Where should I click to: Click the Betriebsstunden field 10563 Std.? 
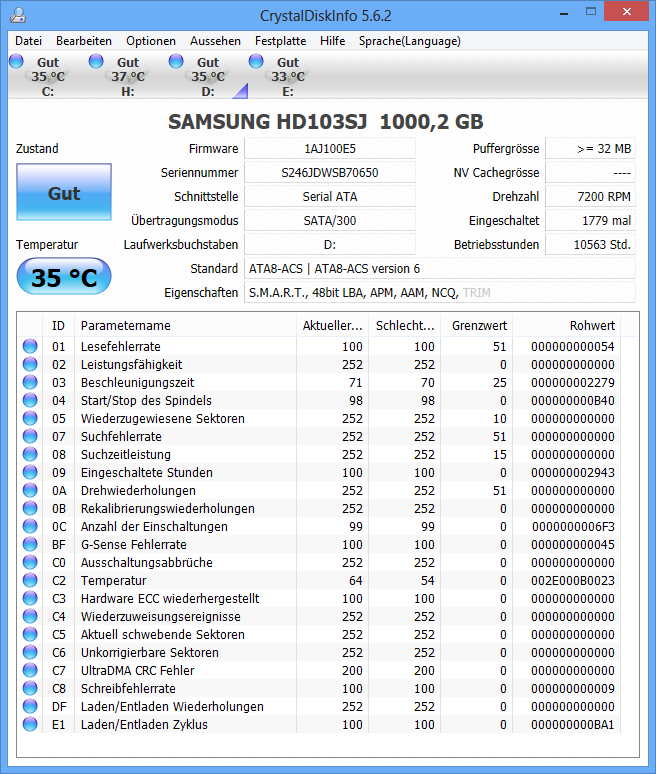pos(590,244)
